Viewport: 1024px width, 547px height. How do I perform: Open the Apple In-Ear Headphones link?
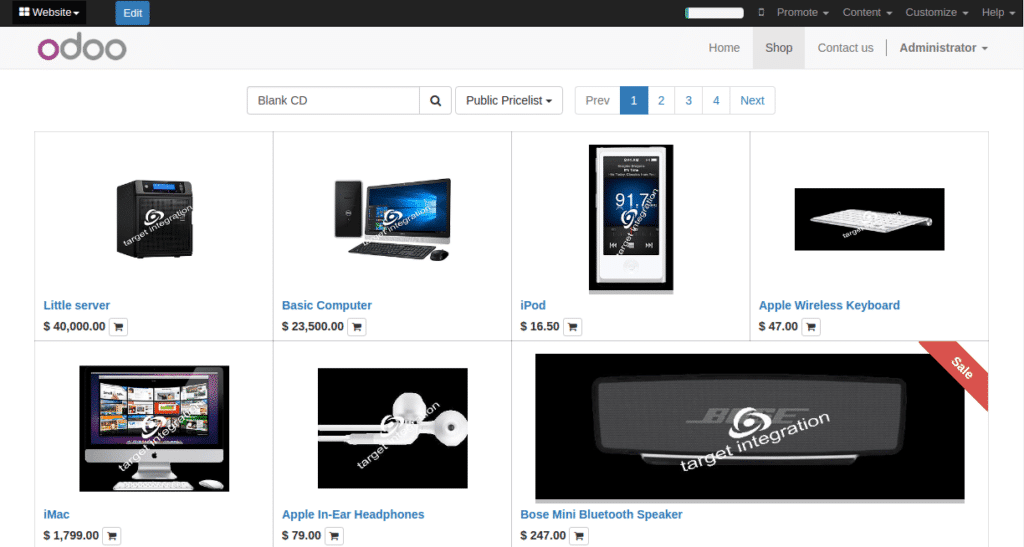353,514
